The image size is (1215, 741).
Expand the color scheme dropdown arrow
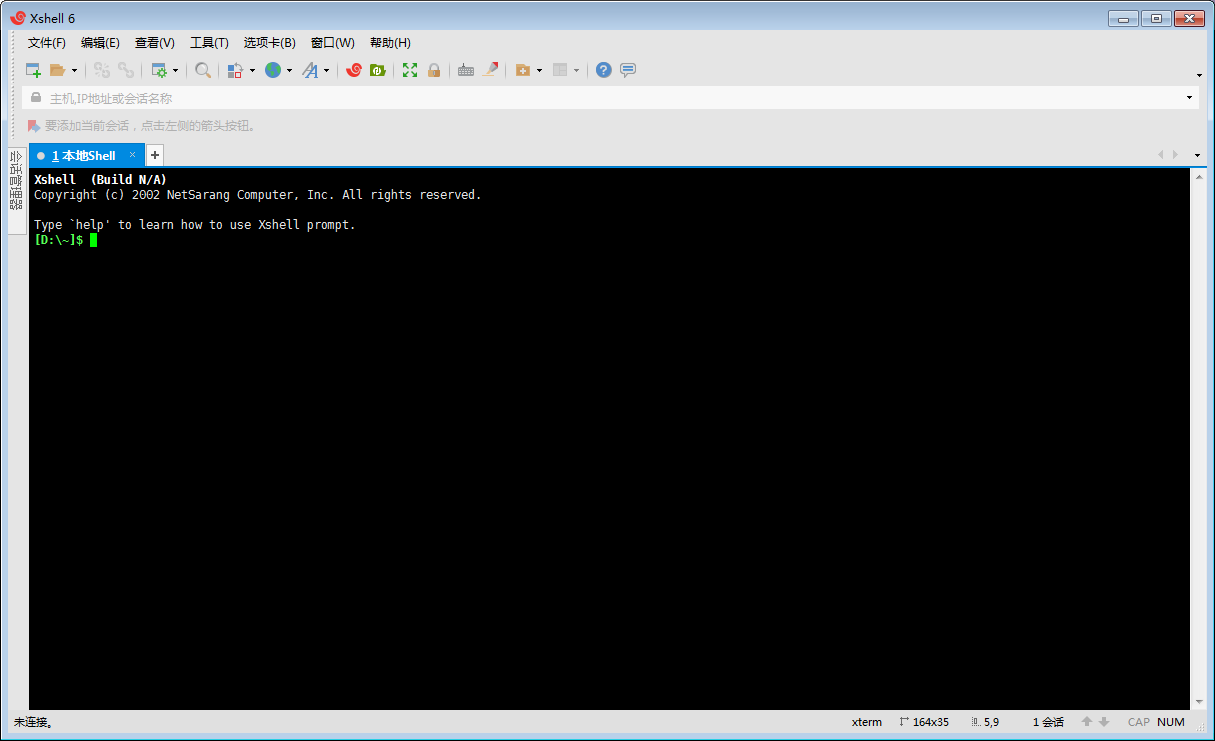pyautogui.click(x=252, y=70)
